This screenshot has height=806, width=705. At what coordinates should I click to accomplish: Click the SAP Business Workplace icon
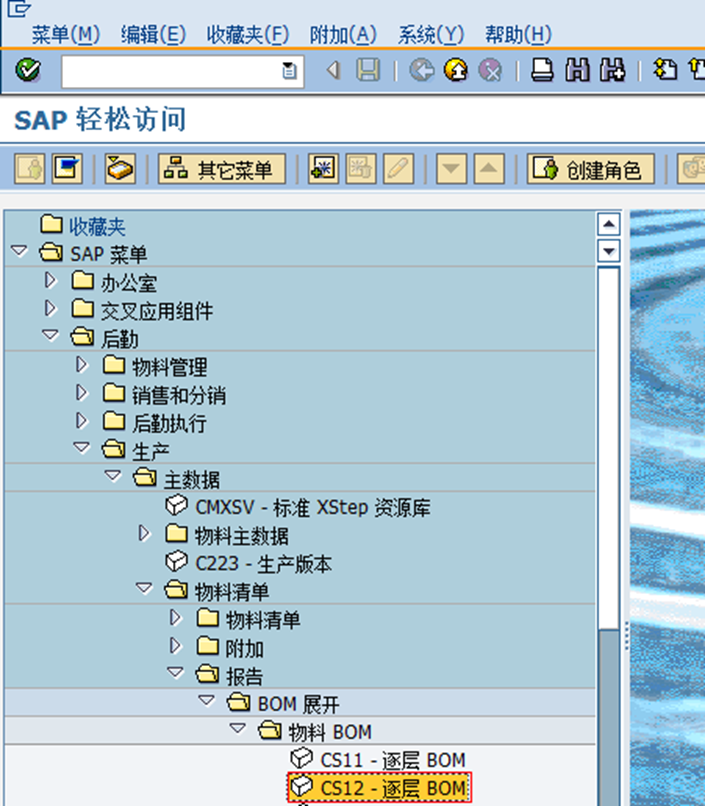pos(120,169)
